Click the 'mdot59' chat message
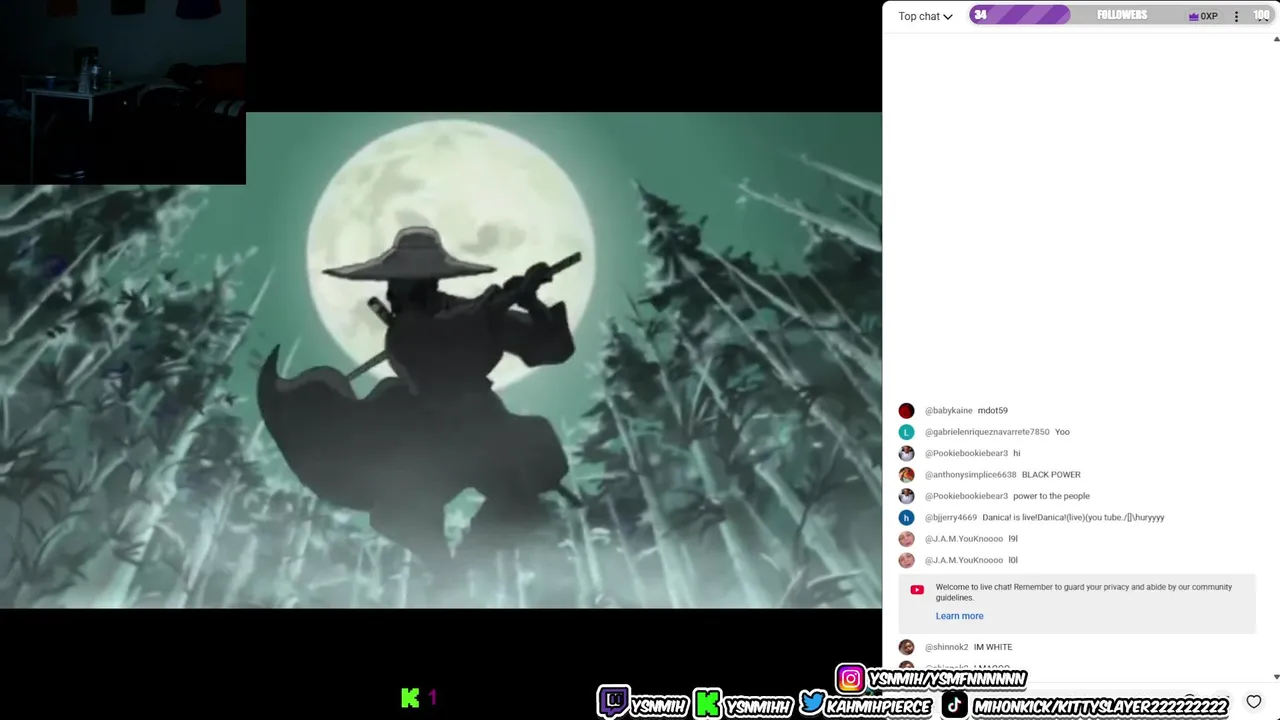 [x=992, y=411]
